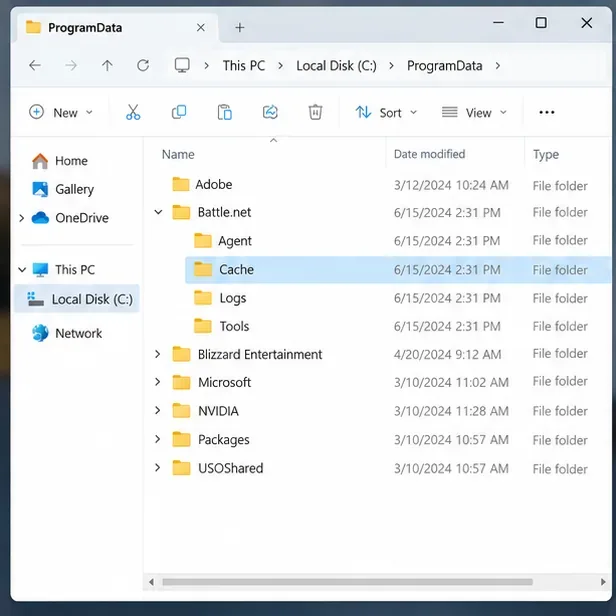616x616 pixels.
Task: Click Local Disk (C:) in the breadcrumb
Action: 336,65
